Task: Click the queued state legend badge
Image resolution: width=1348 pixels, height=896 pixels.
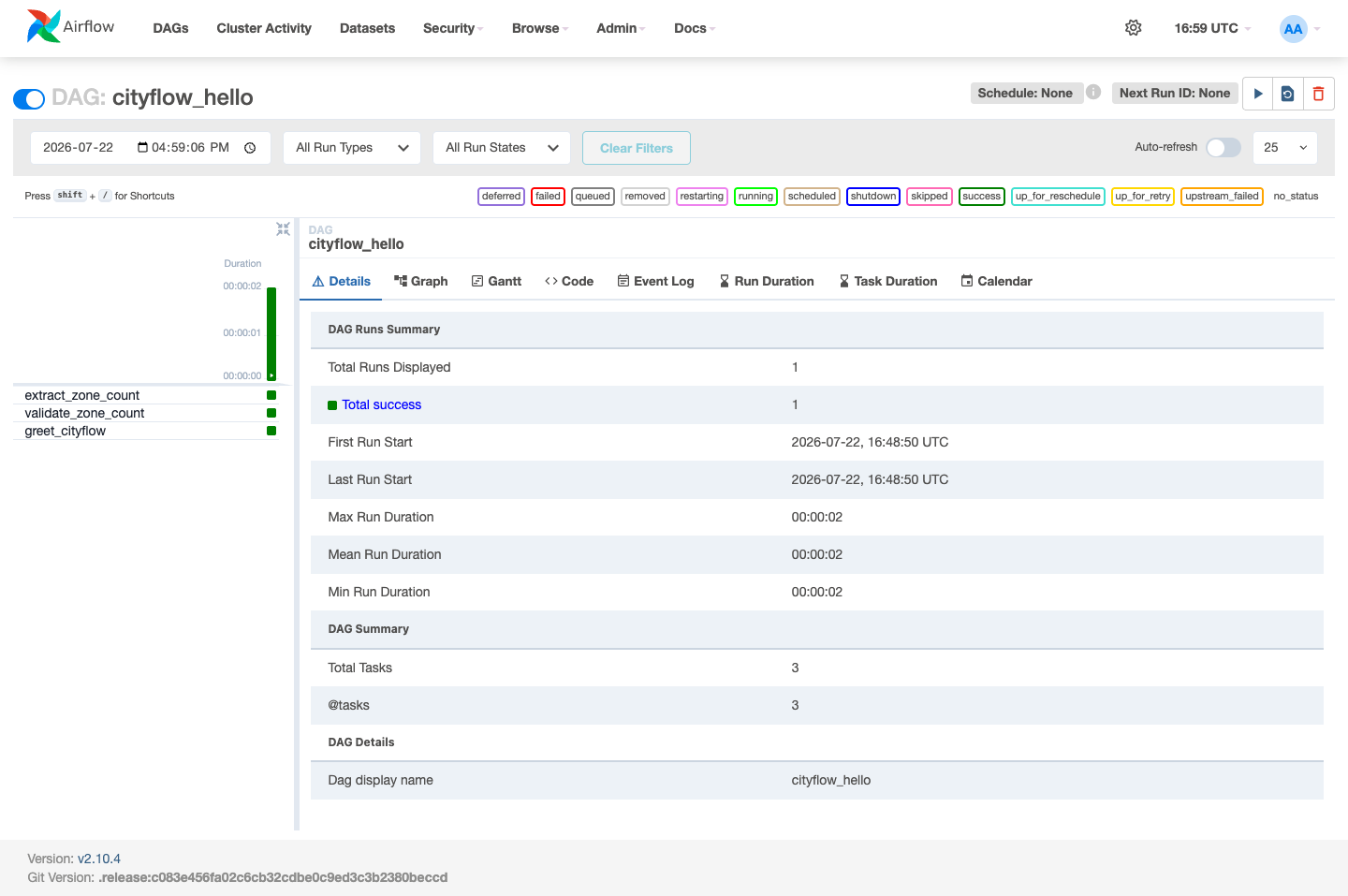Action: tap(593, 196)
